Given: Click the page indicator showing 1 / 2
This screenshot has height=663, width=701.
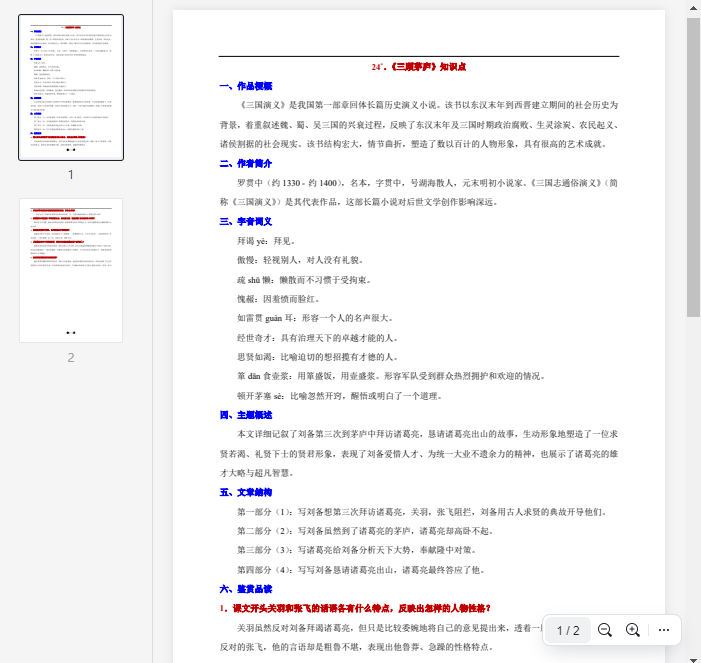Looking at the screenshot, I should [x=568, y=630].
